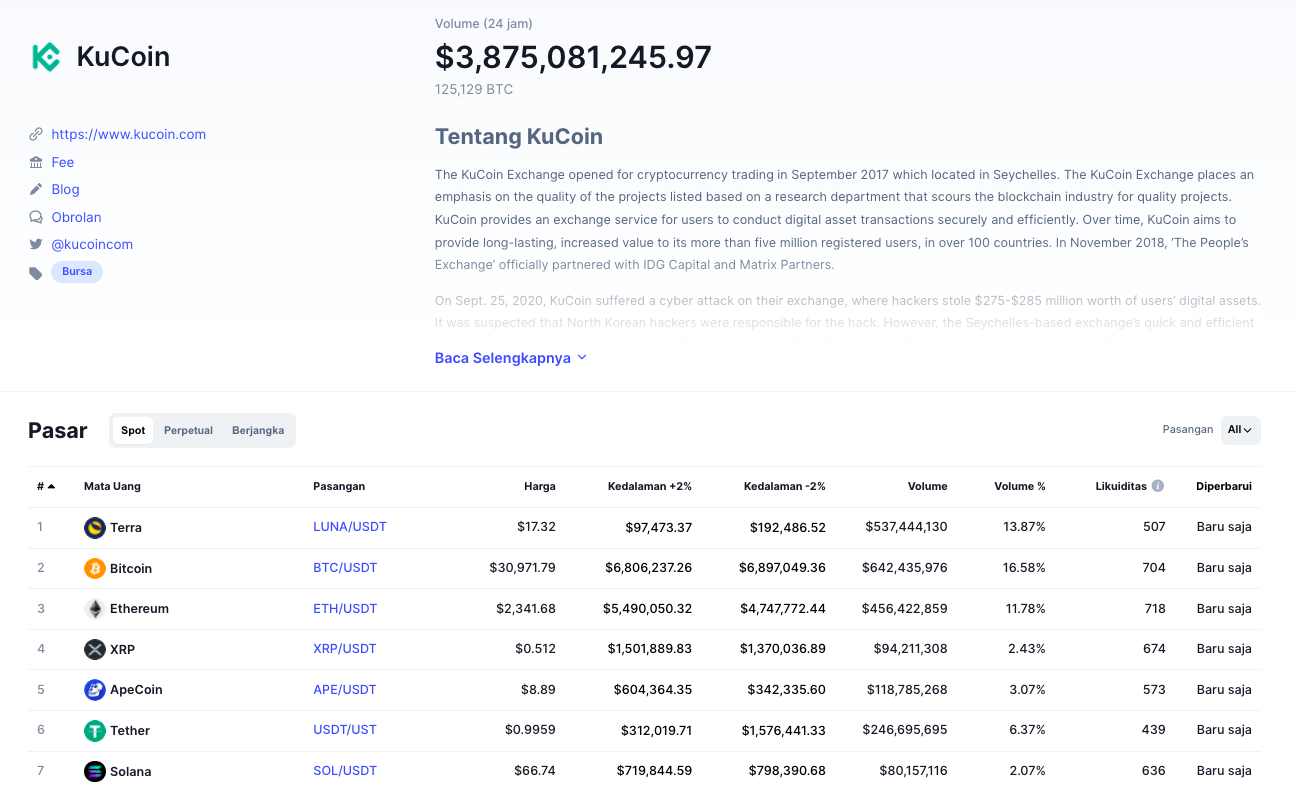
Task: Click the KuCoin logo icon
Action: [x=46, y=57]
